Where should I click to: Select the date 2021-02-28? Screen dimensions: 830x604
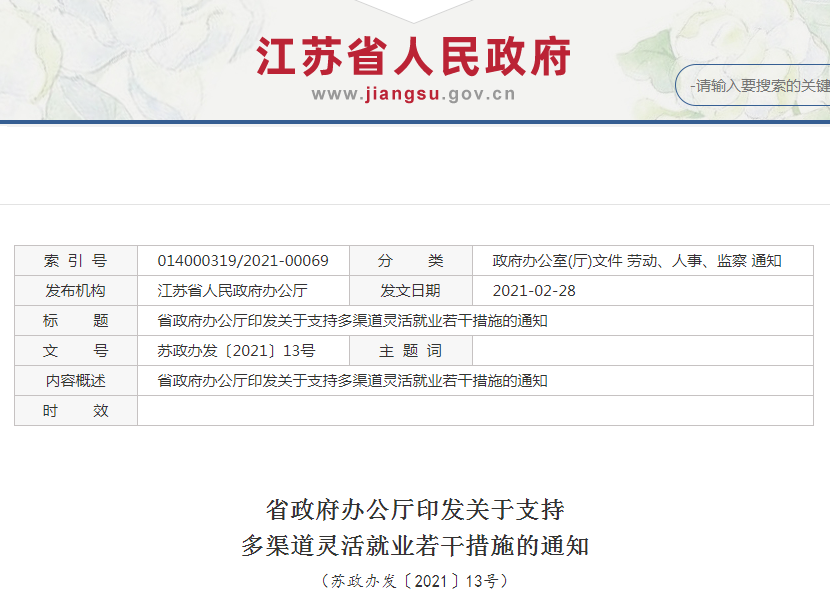click(534, 291)
